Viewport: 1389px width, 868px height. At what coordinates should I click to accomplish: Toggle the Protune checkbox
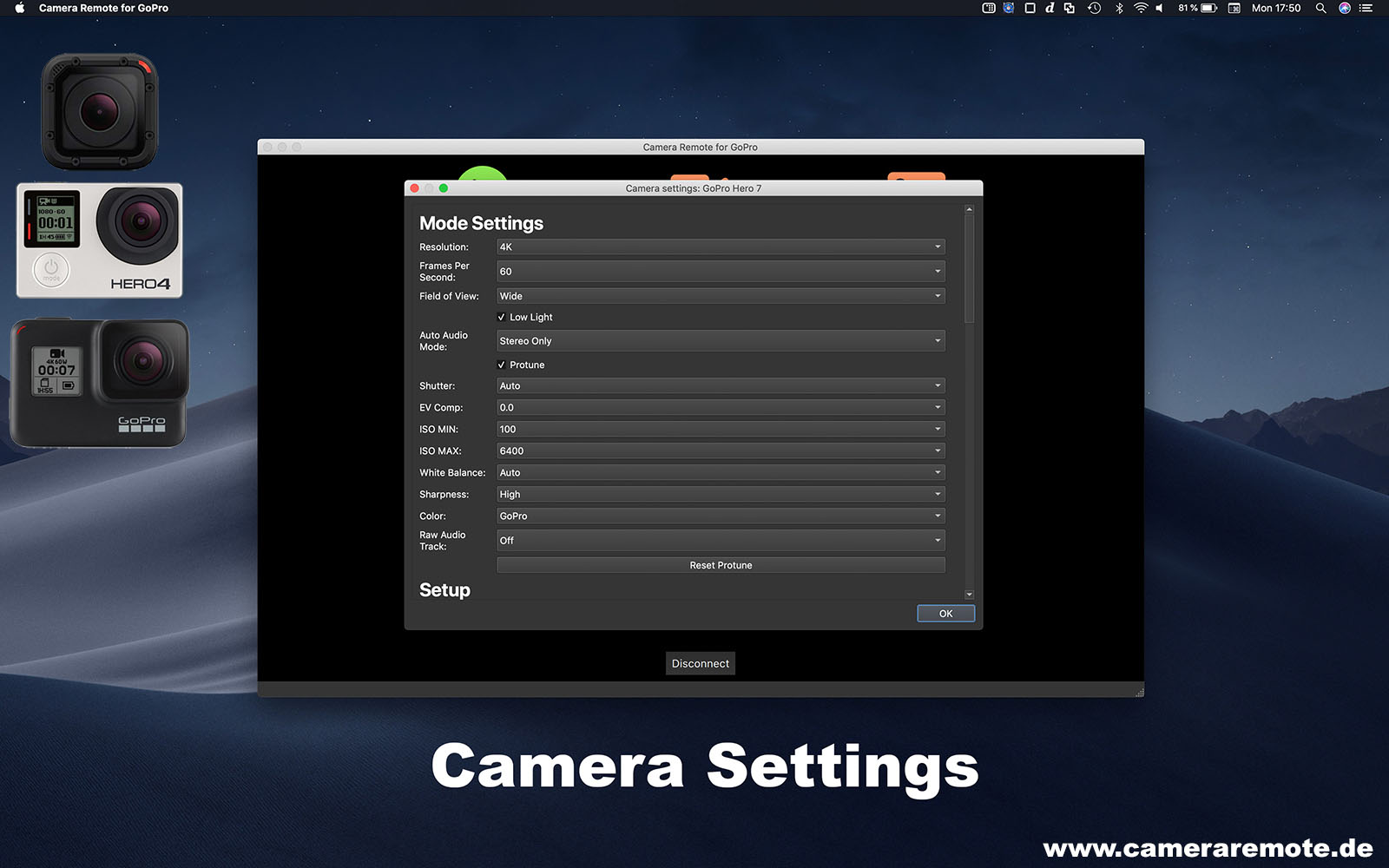point(501,365)
